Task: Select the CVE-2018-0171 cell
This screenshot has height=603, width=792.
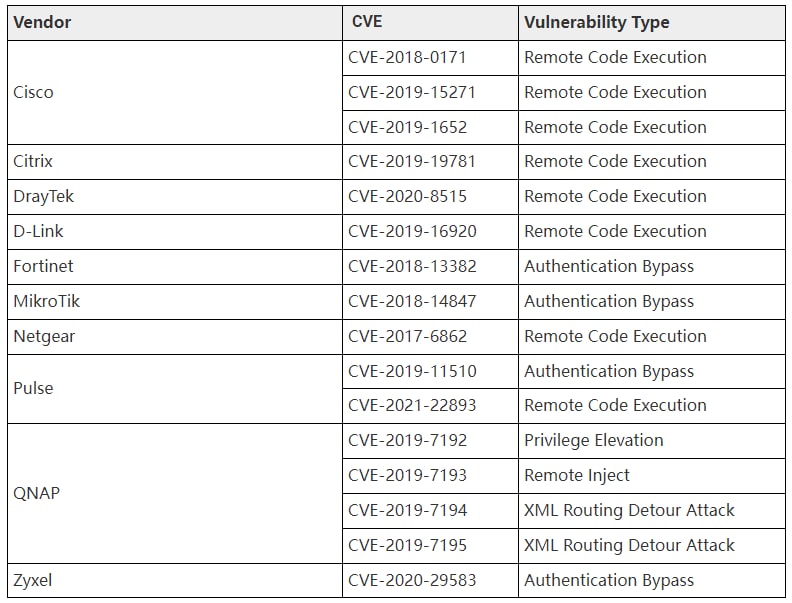Action: click(x=430, y=58)
